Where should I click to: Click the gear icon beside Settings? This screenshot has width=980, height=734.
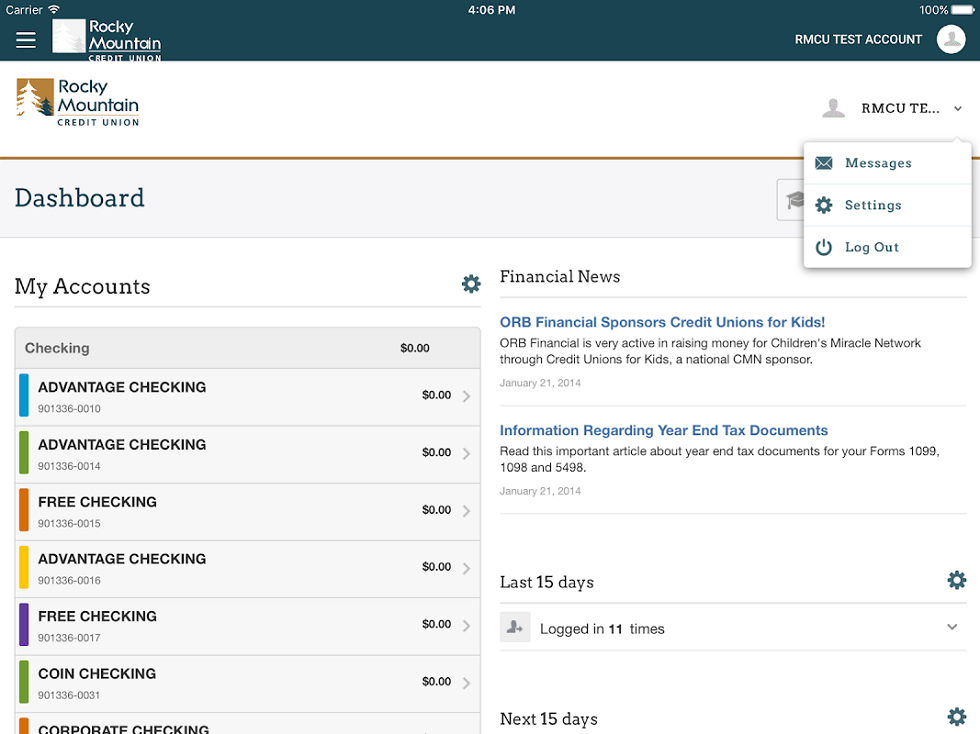click(x=824, y=205)
